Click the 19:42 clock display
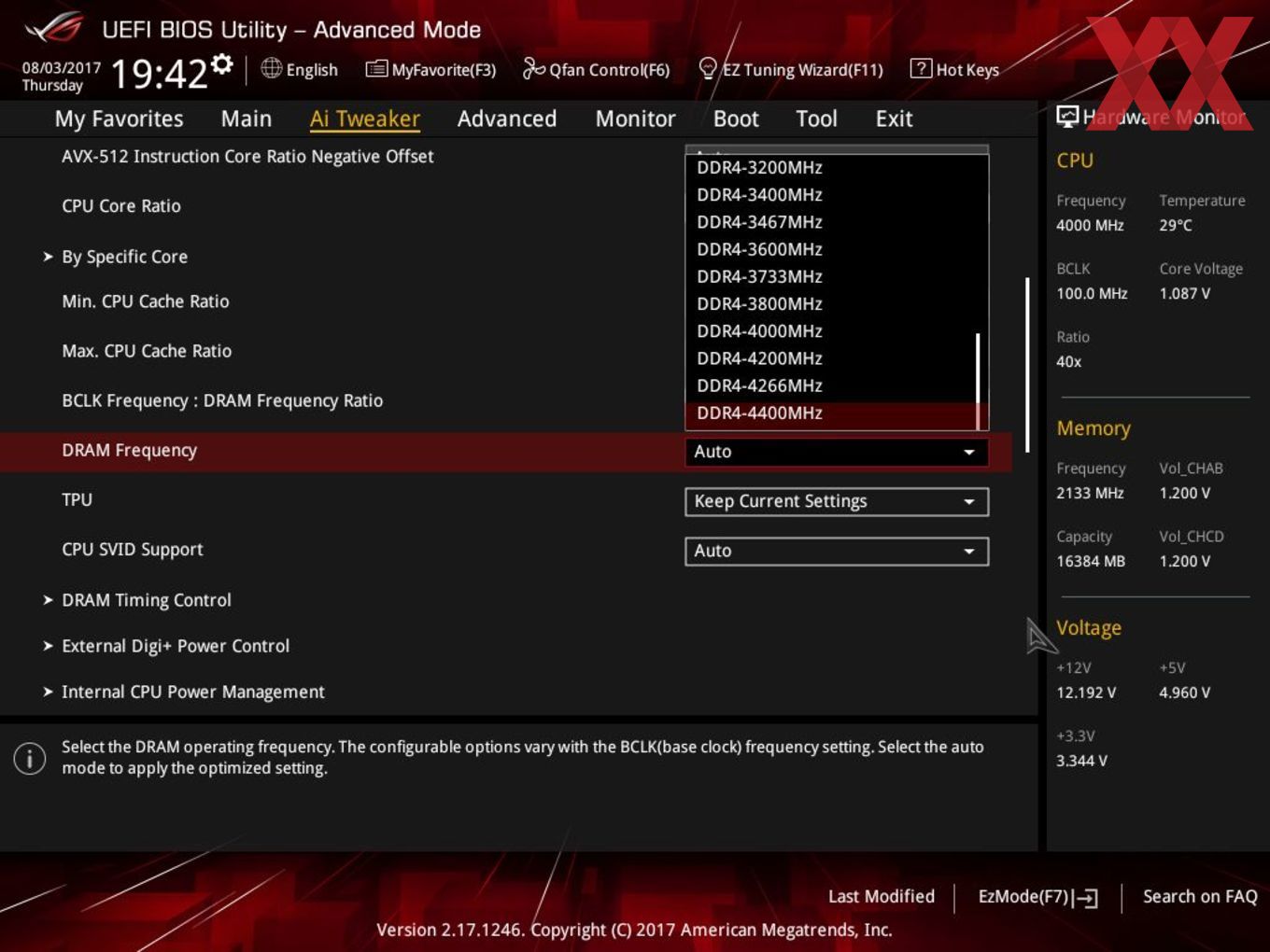Screen dimensions: 1270x952 (x=159, y=74)
